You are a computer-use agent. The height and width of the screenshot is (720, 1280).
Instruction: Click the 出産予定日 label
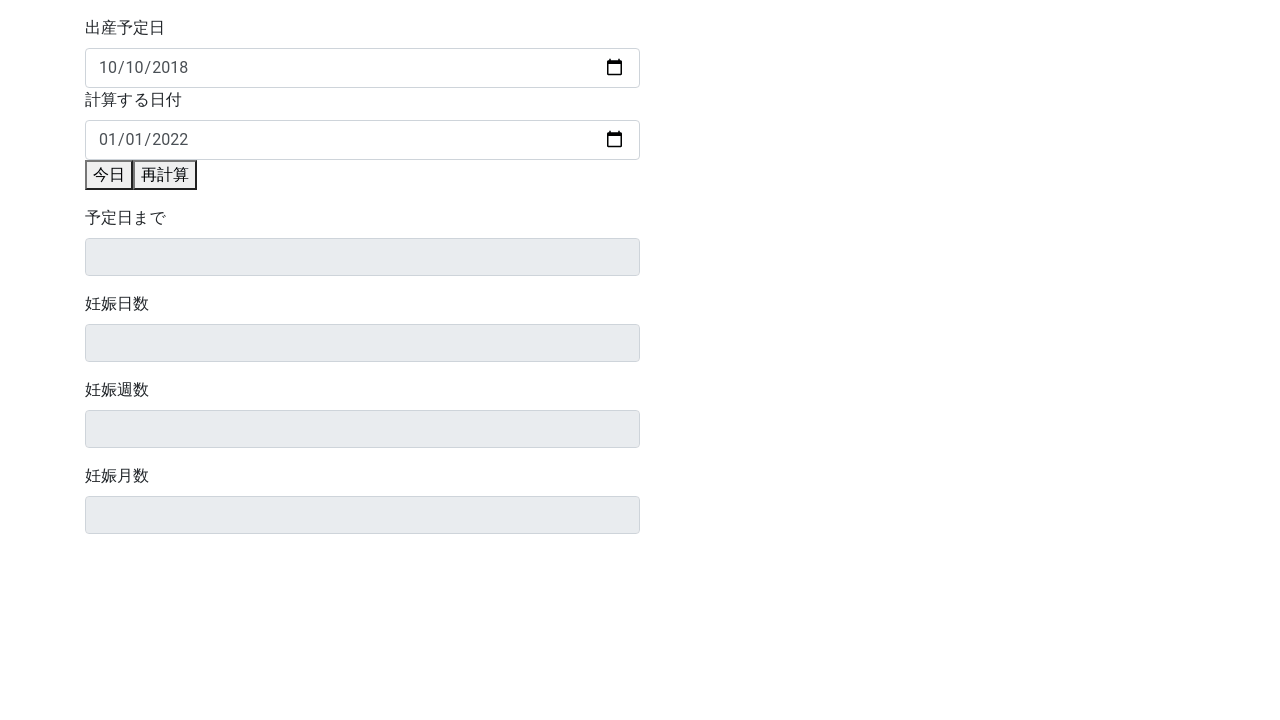(125, 28)
